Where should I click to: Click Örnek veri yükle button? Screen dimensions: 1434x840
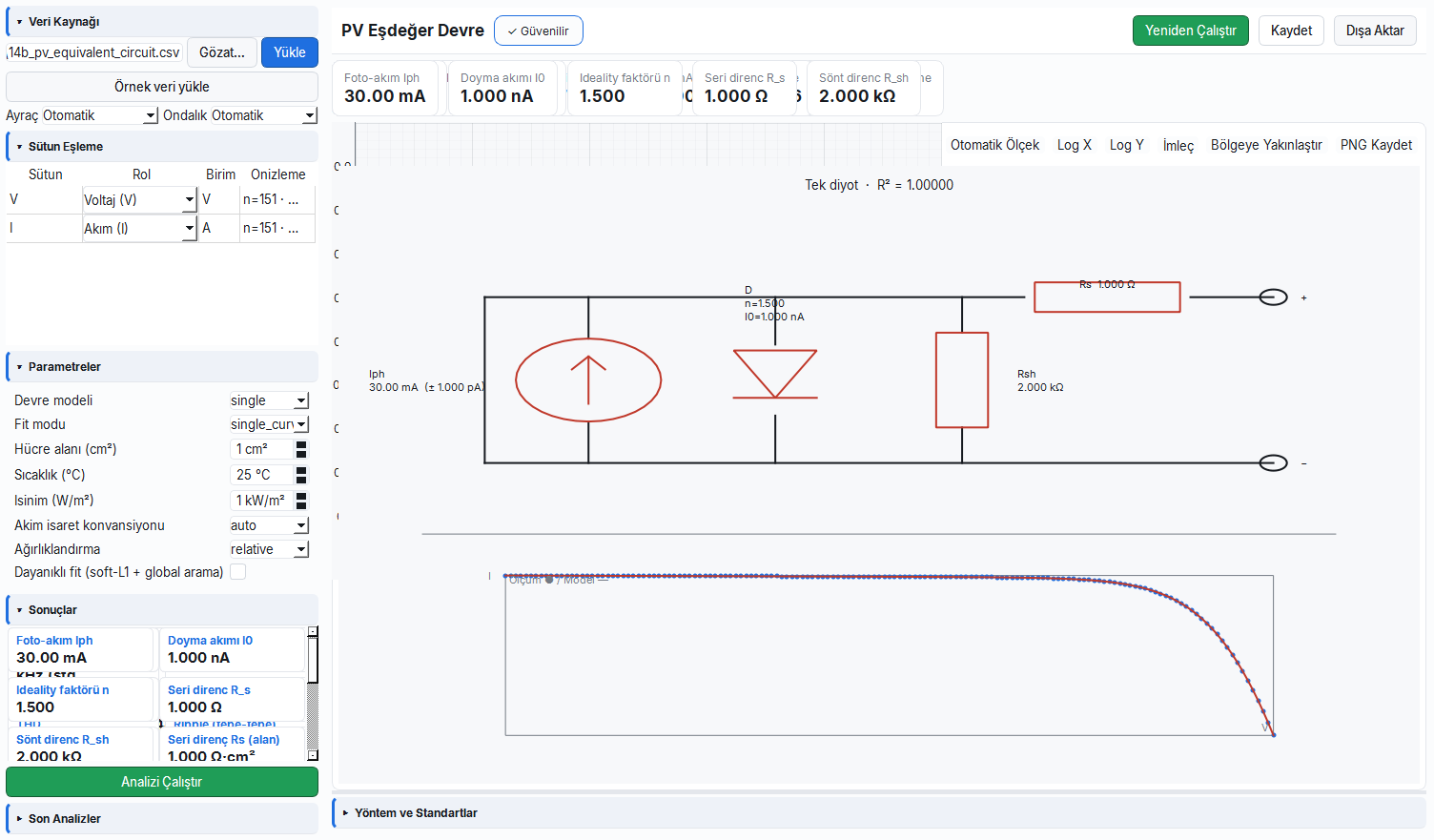[x=162, y=86]
